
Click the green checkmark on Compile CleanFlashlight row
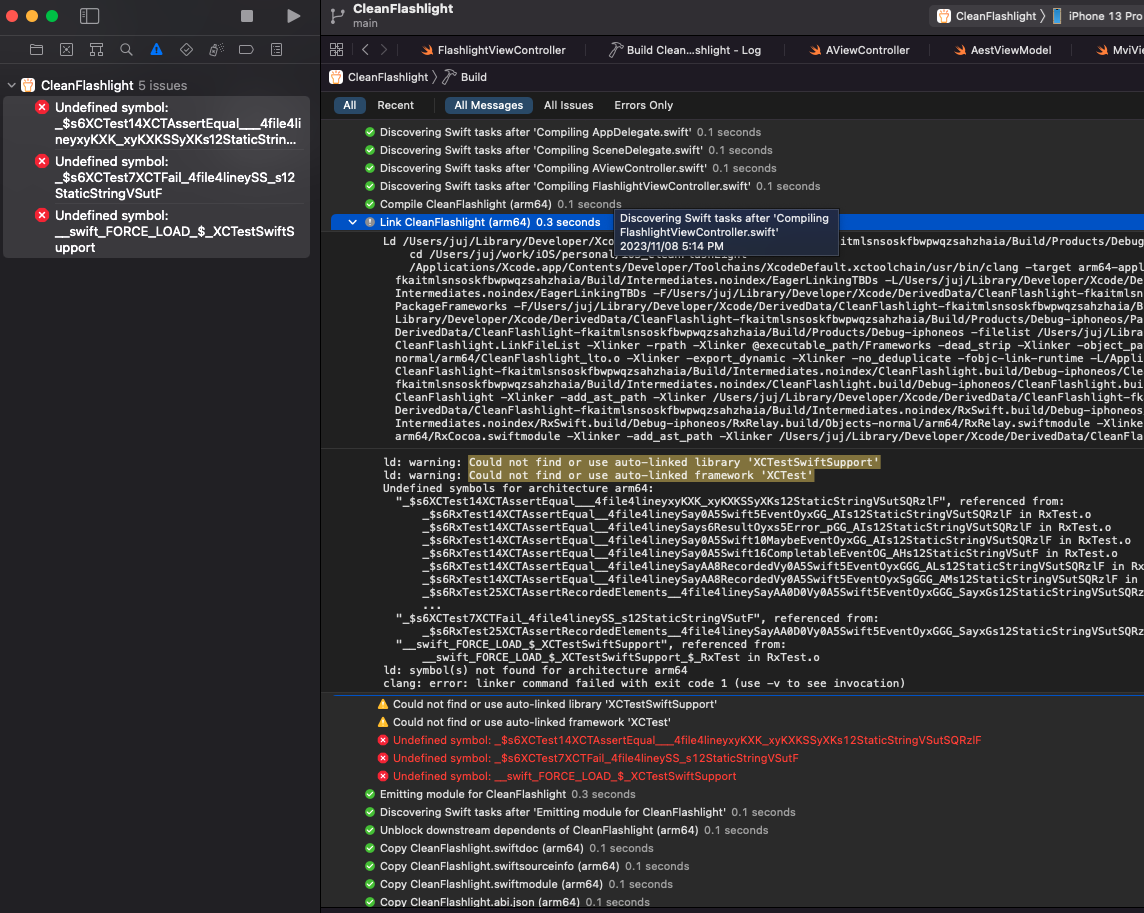(370, 204)
